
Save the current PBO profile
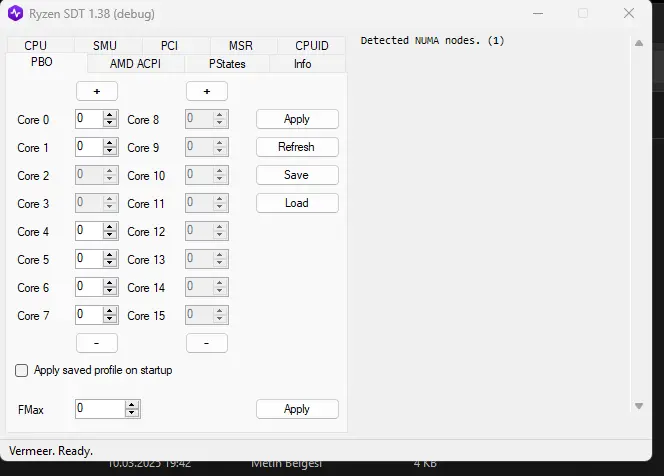(x=297, y=175)
